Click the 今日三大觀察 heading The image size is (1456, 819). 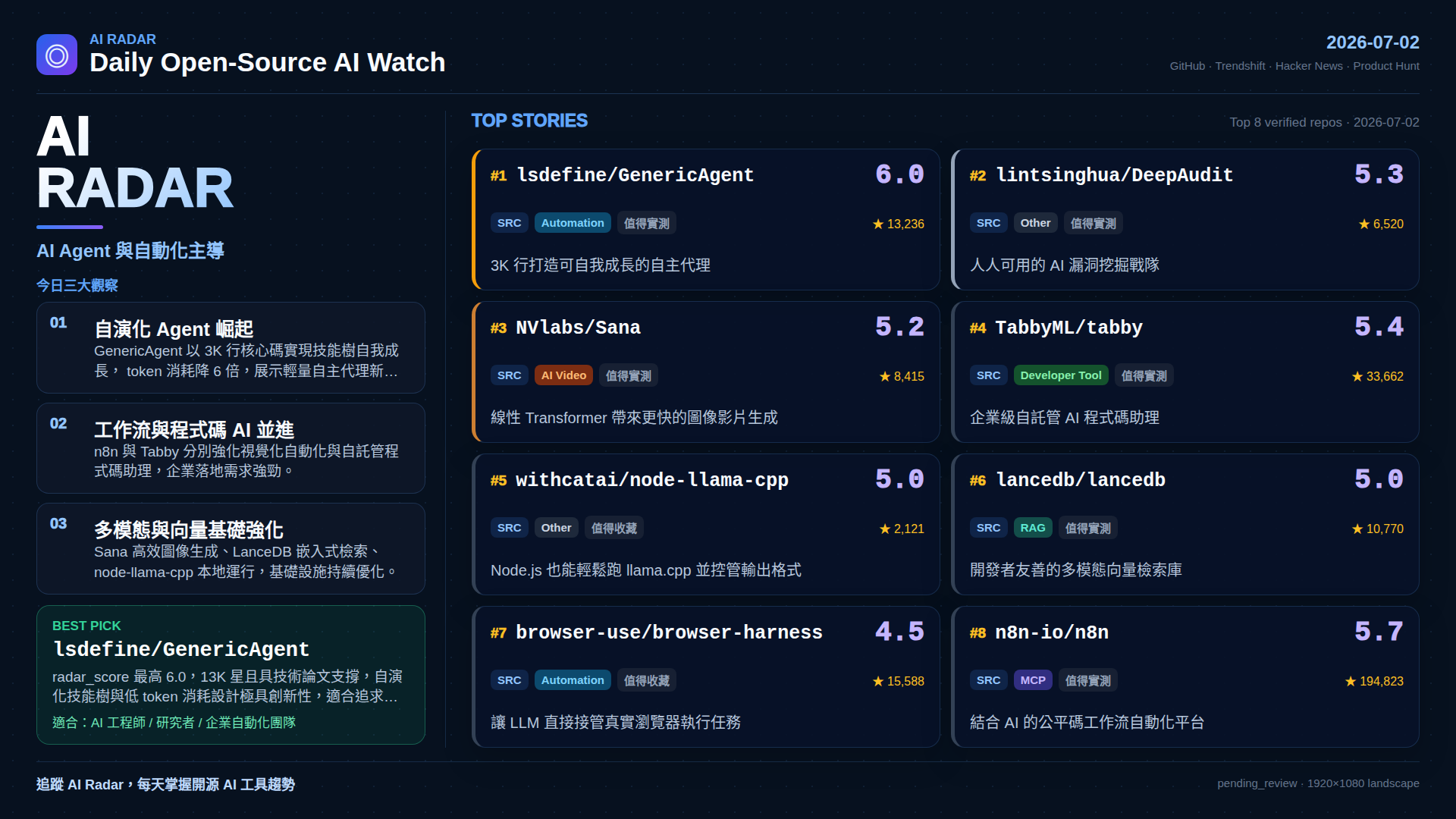(77, 285)
